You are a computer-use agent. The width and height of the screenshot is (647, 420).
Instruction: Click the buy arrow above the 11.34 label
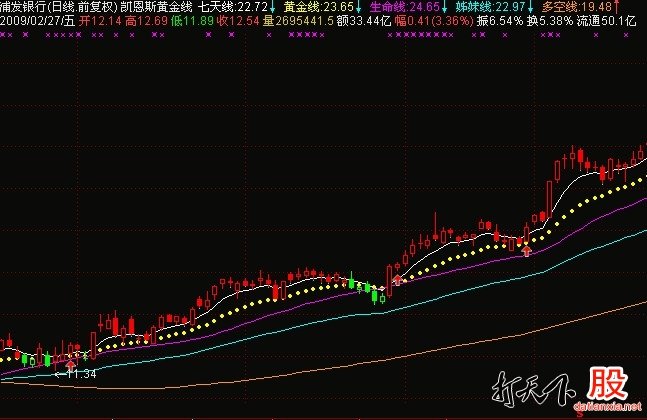pyautogui.click(x=71, y=364)
